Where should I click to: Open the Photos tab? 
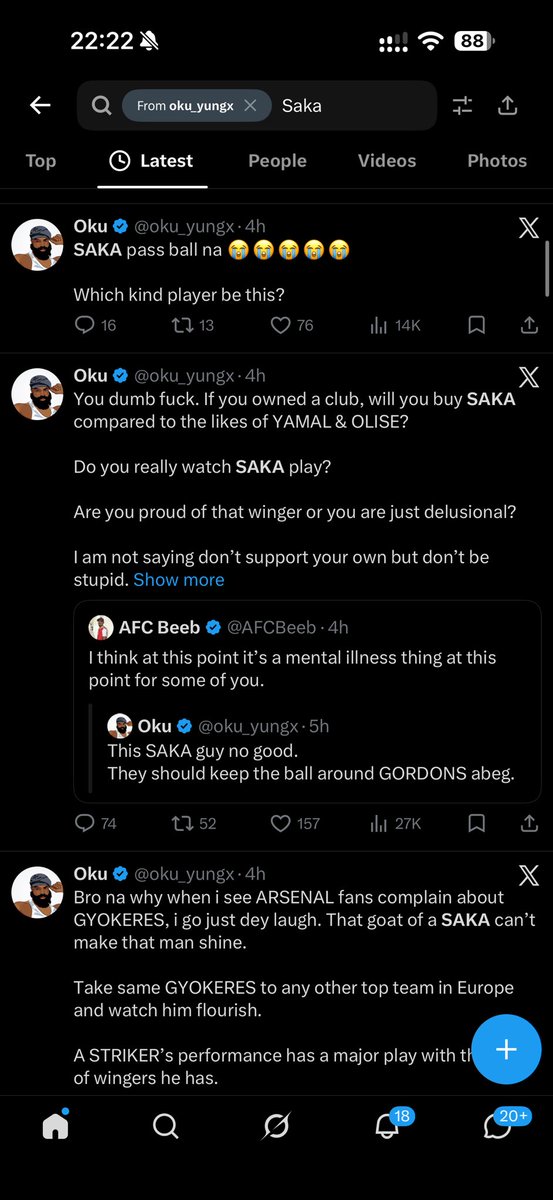click(497, 160)
